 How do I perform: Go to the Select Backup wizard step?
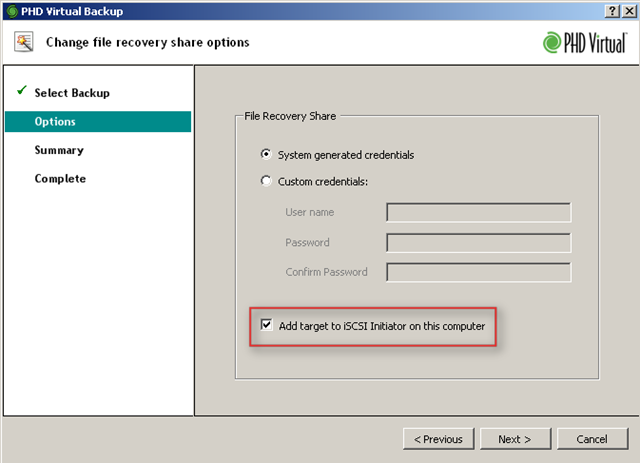point(72,93)
